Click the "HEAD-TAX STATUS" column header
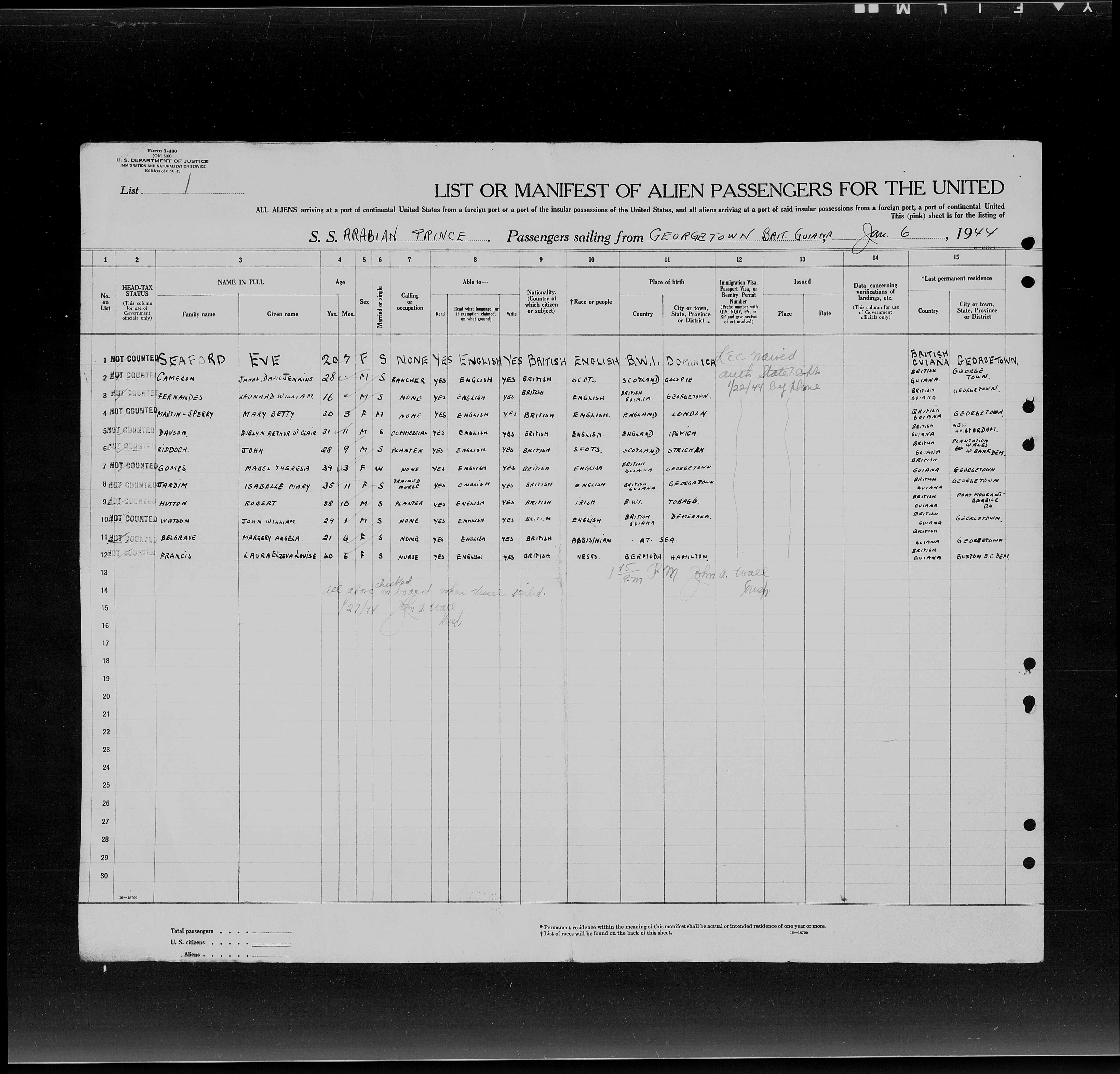The height and width of the screenshot is (1074, 1120). [x=137, y=291]
